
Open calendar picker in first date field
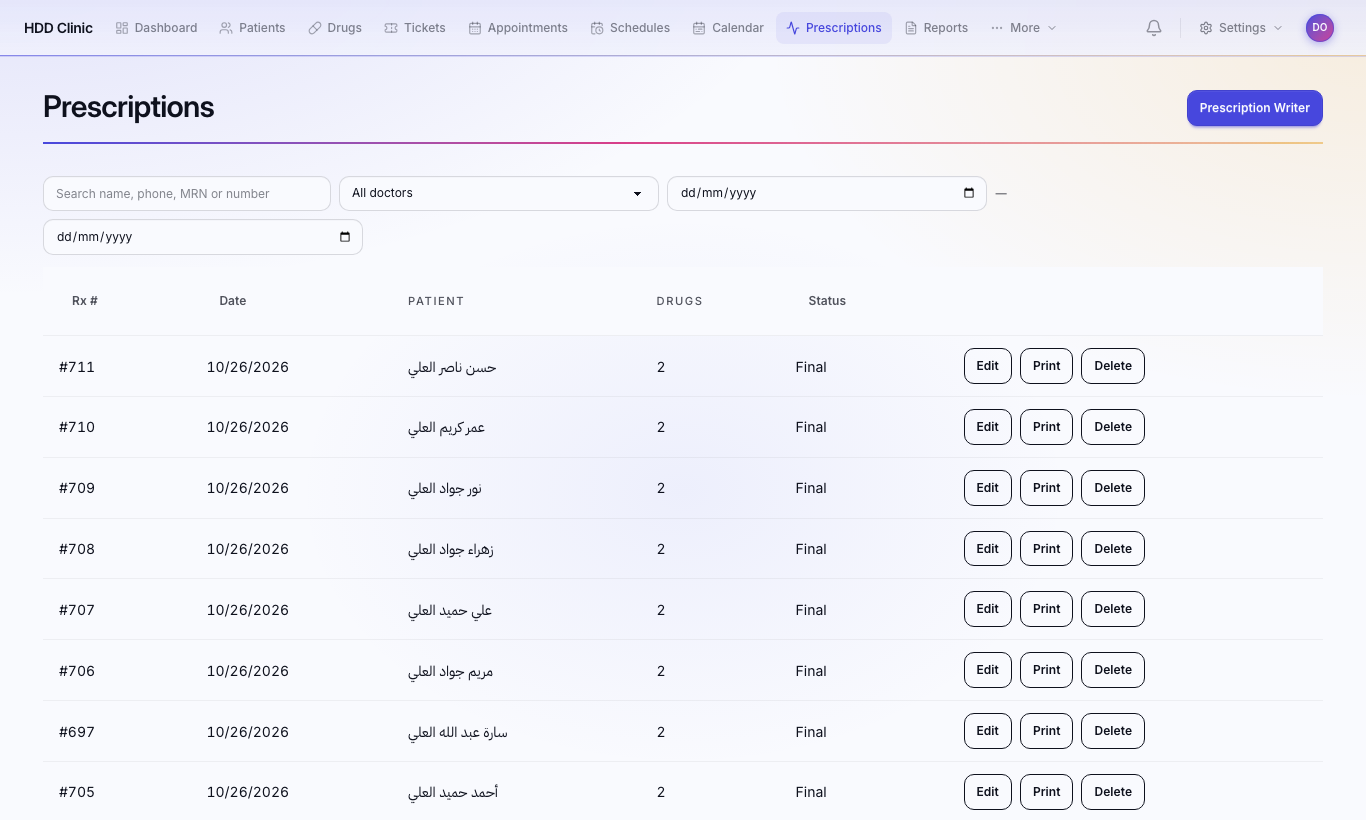[969, 193]
